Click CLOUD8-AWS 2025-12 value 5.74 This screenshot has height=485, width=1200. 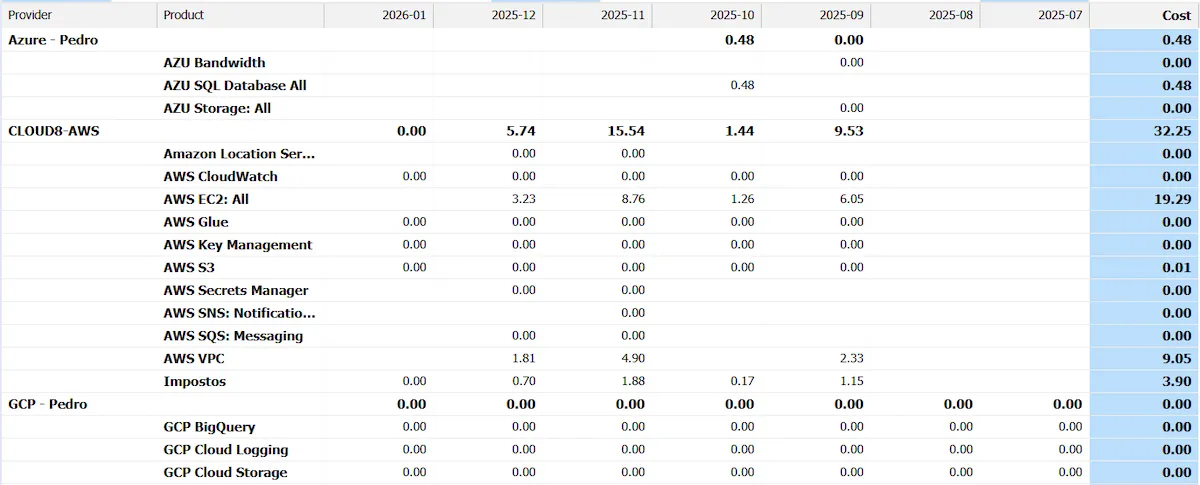point(521,131)
